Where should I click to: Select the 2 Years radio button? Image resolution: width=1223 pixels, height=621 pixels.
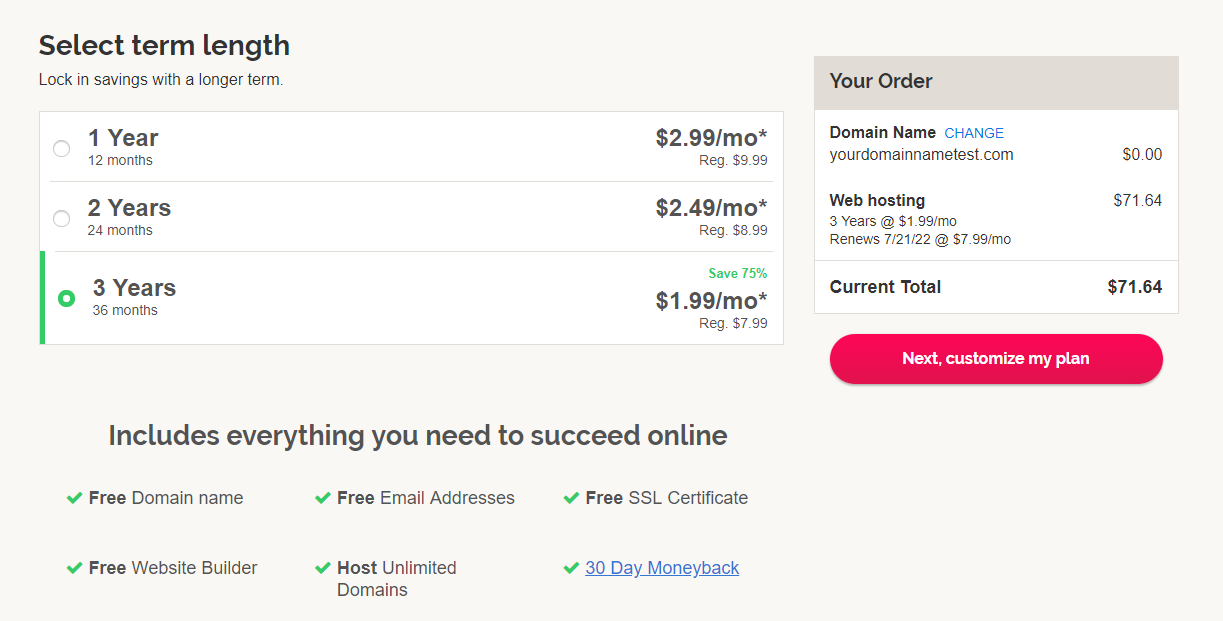[x=62, y=218]
